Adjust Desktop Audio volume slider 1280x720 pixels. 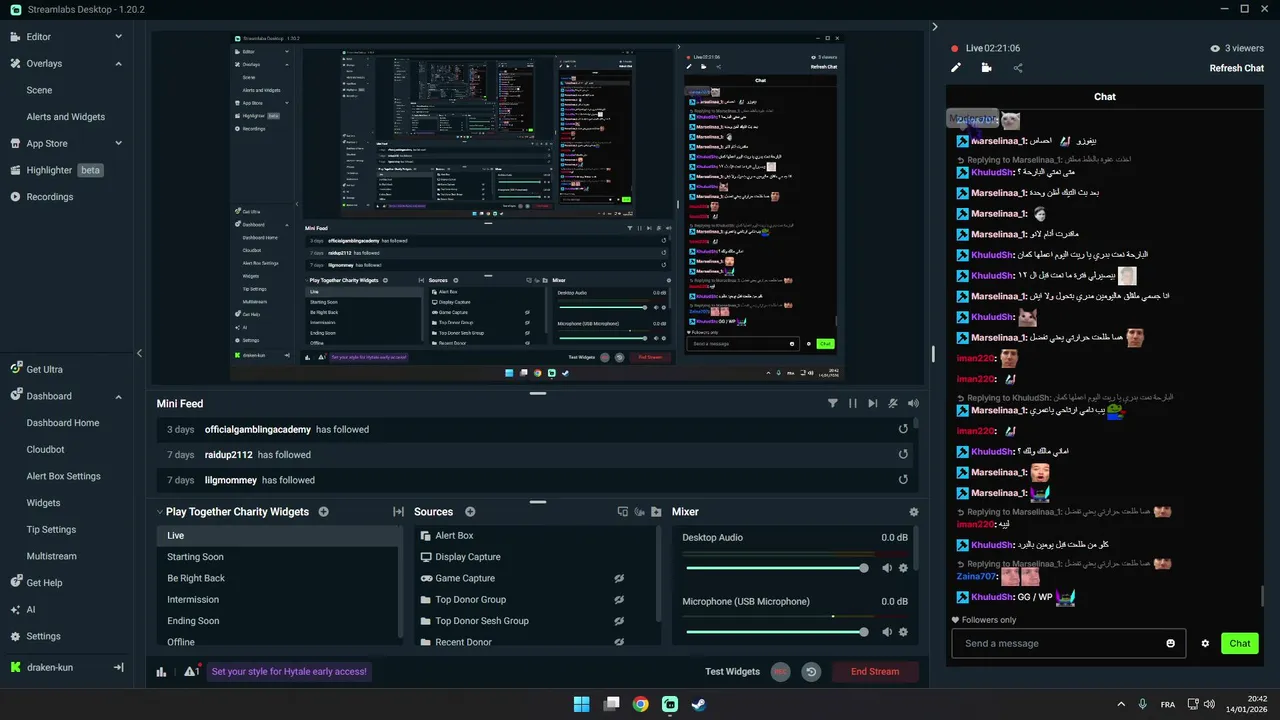click(x=776, y=568)
